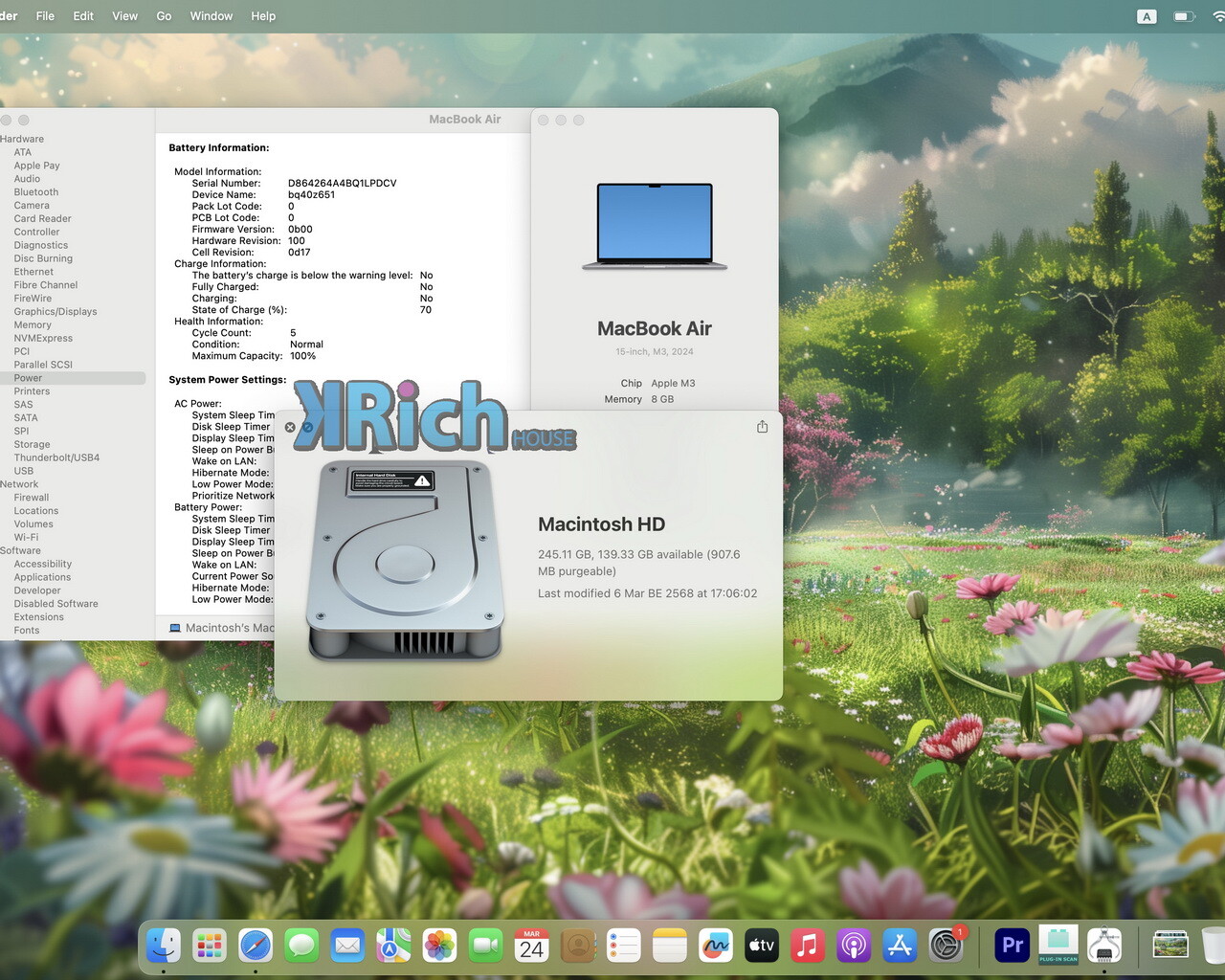
Task: Click the Share icon in Macintosh HD preview
Action: click(x=762, y=427)
